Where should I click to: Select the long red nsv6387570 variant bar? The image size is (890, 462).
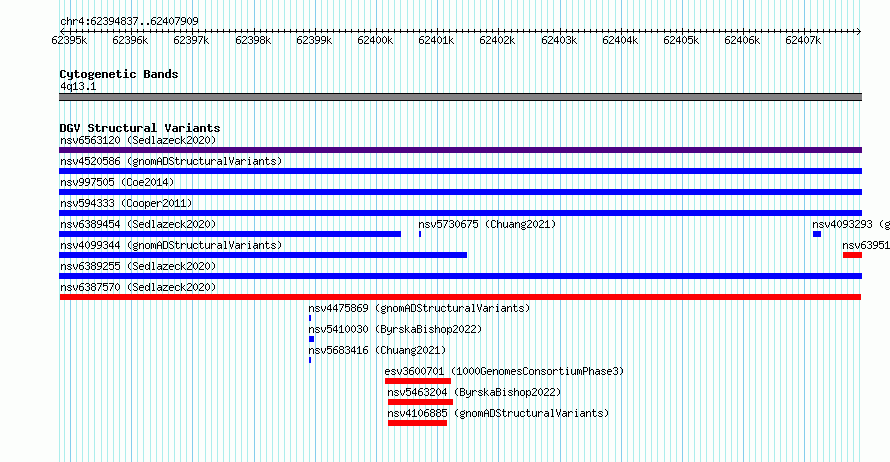pos(460,297)
